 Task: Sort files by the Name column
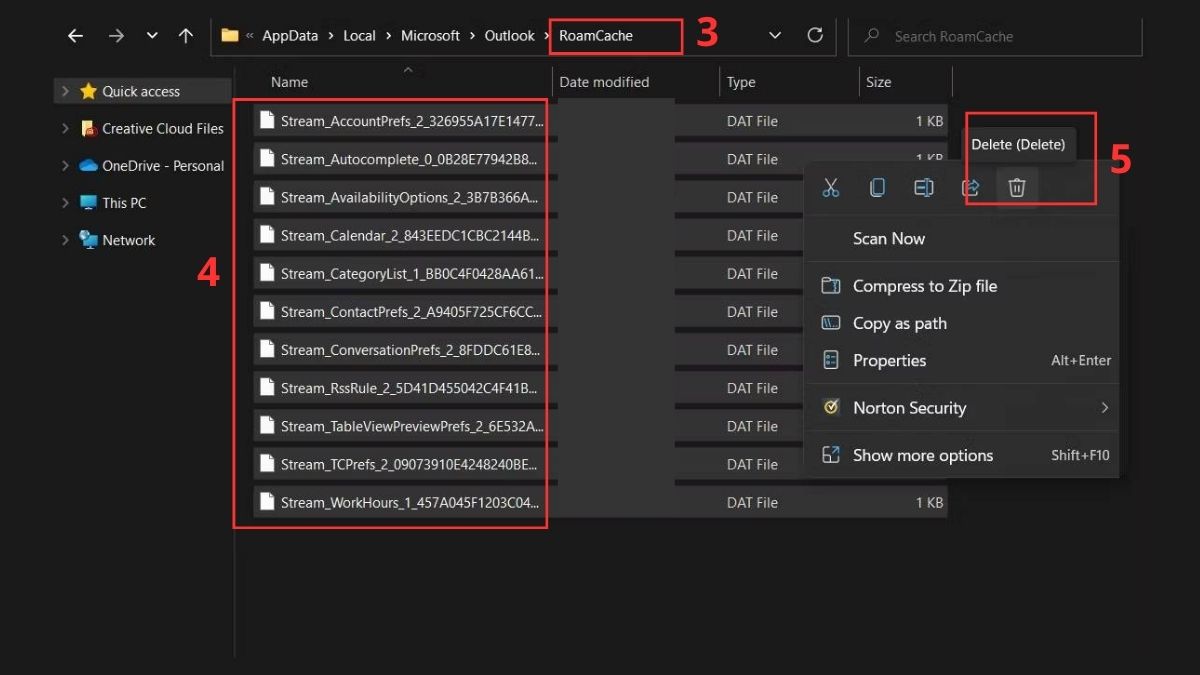coord(288,81)
